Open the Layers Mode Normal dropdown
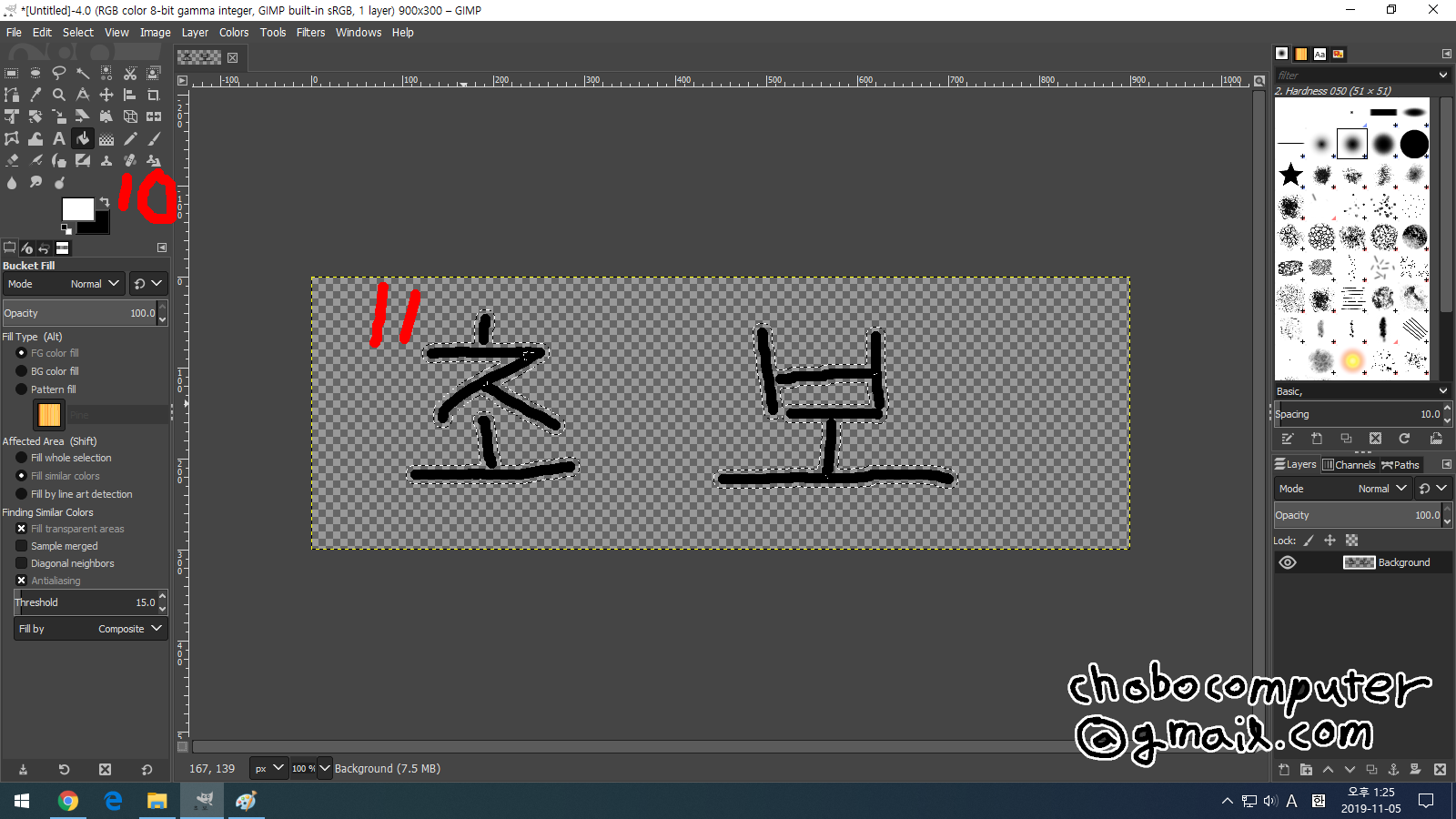The width and height of the screenshot is (1456, 819). pos(1342,489)
